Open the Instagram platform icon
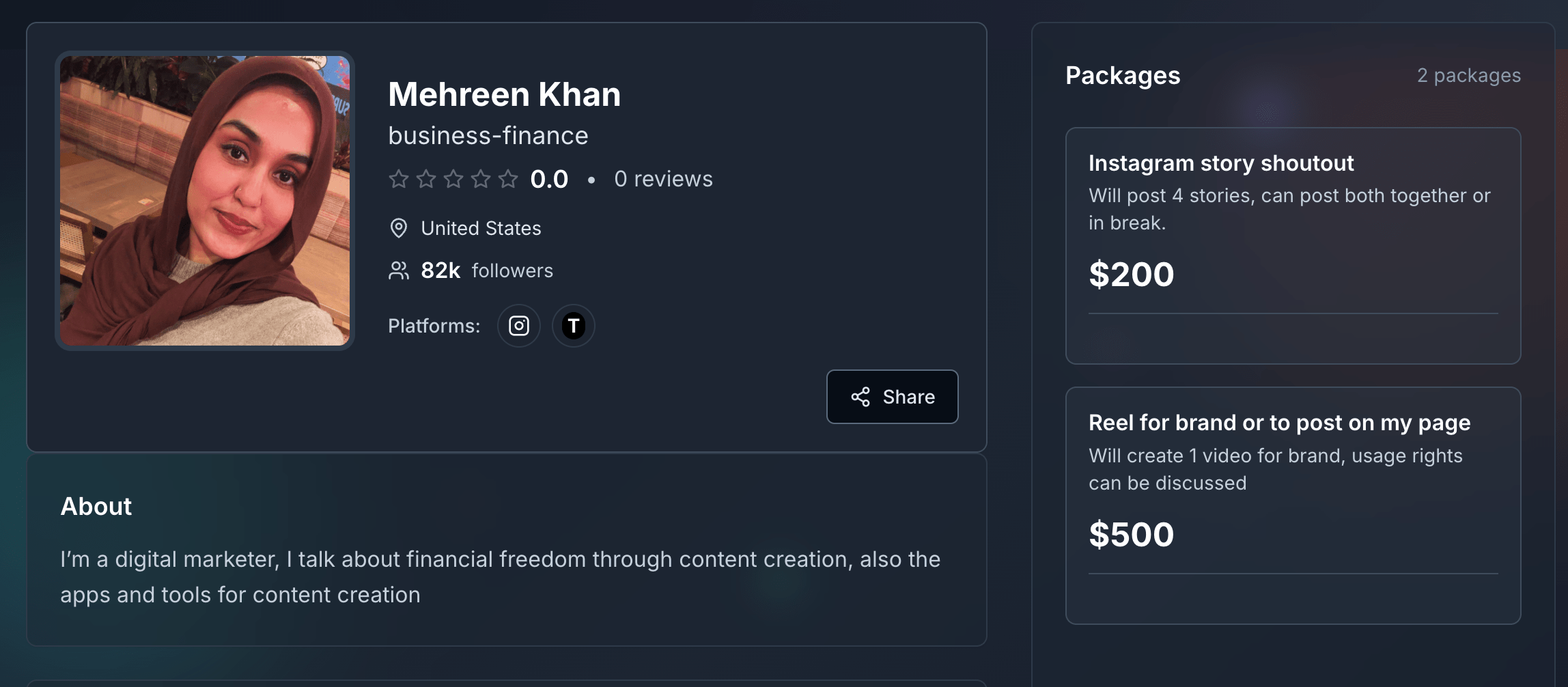Viewport: 1568px width, 687px height. tap(518, 326)
